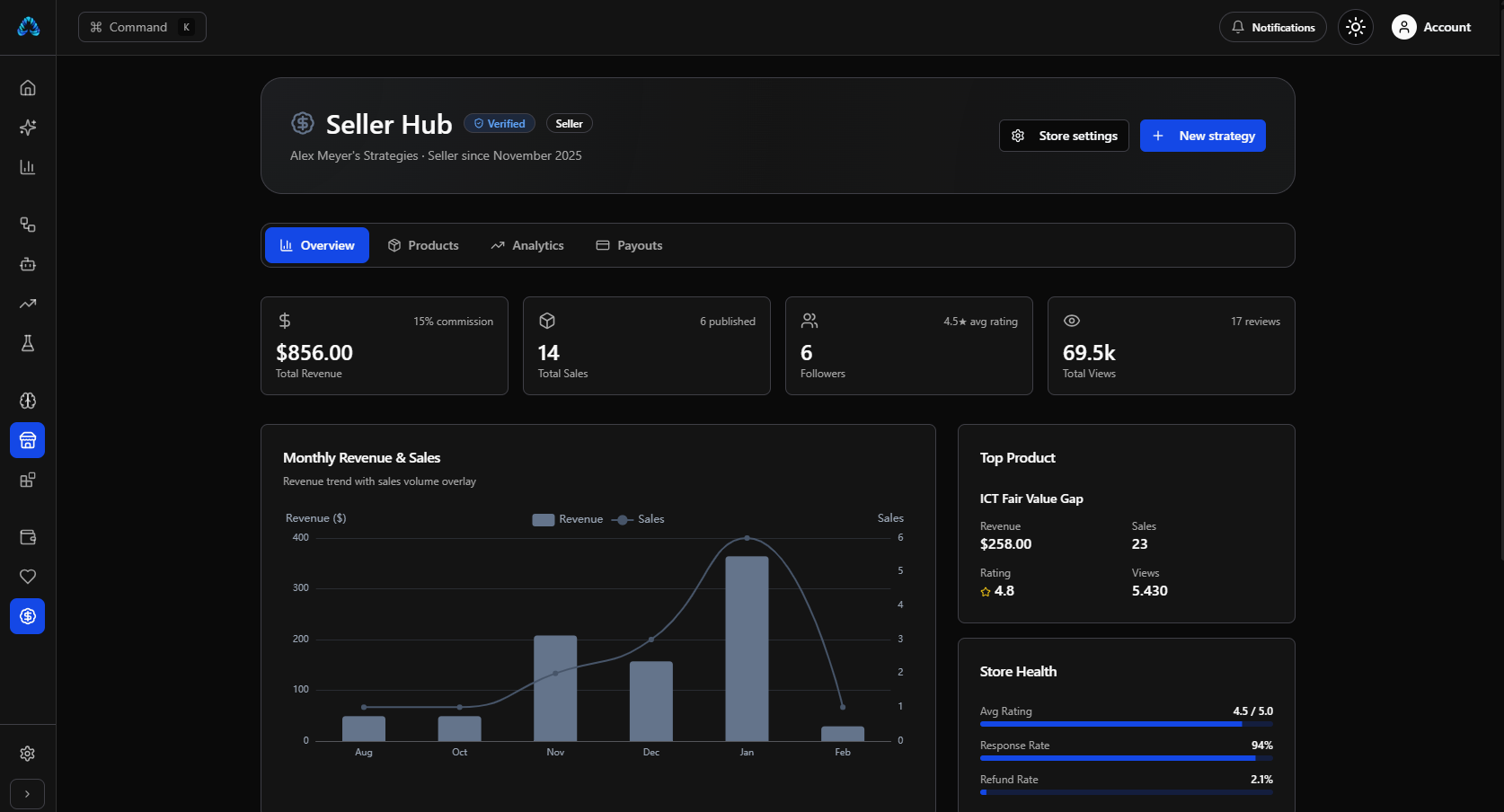Switch to the Overview tab
Viewport: 1504px width, 812px height.
coord(317,245)
